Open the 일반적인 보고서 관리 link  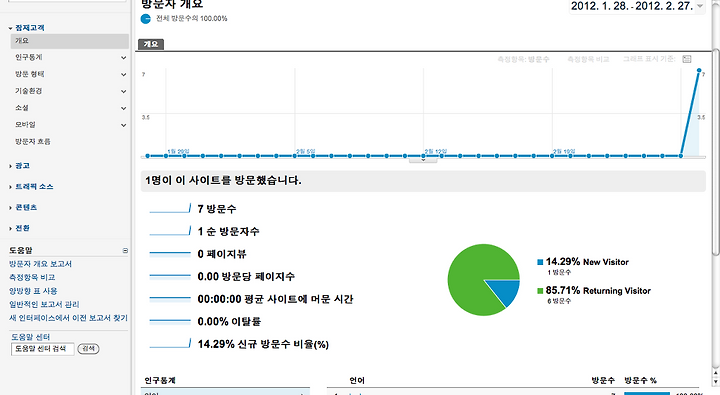click(44, 304)
